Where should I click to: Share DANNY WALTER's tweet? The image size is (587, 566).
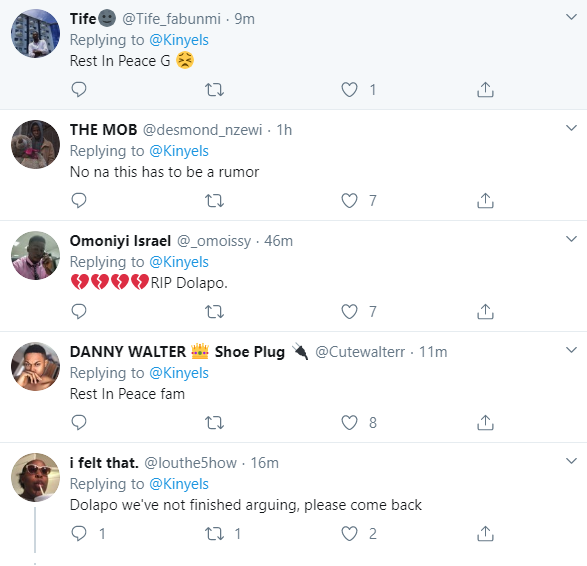coord(485,422)
